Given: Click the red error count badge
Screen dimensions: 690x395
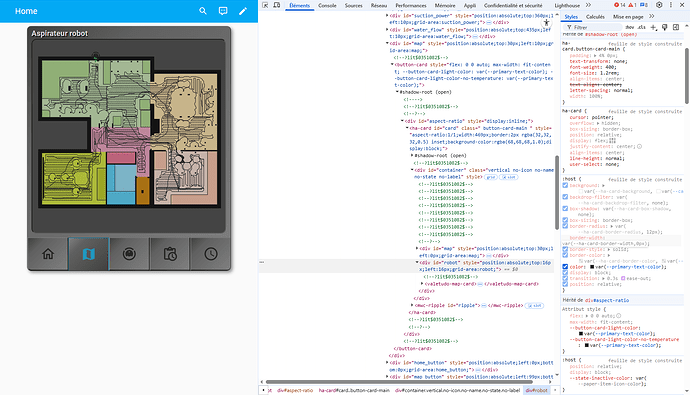Looking at the screenshot, I should tap(620, 5).
